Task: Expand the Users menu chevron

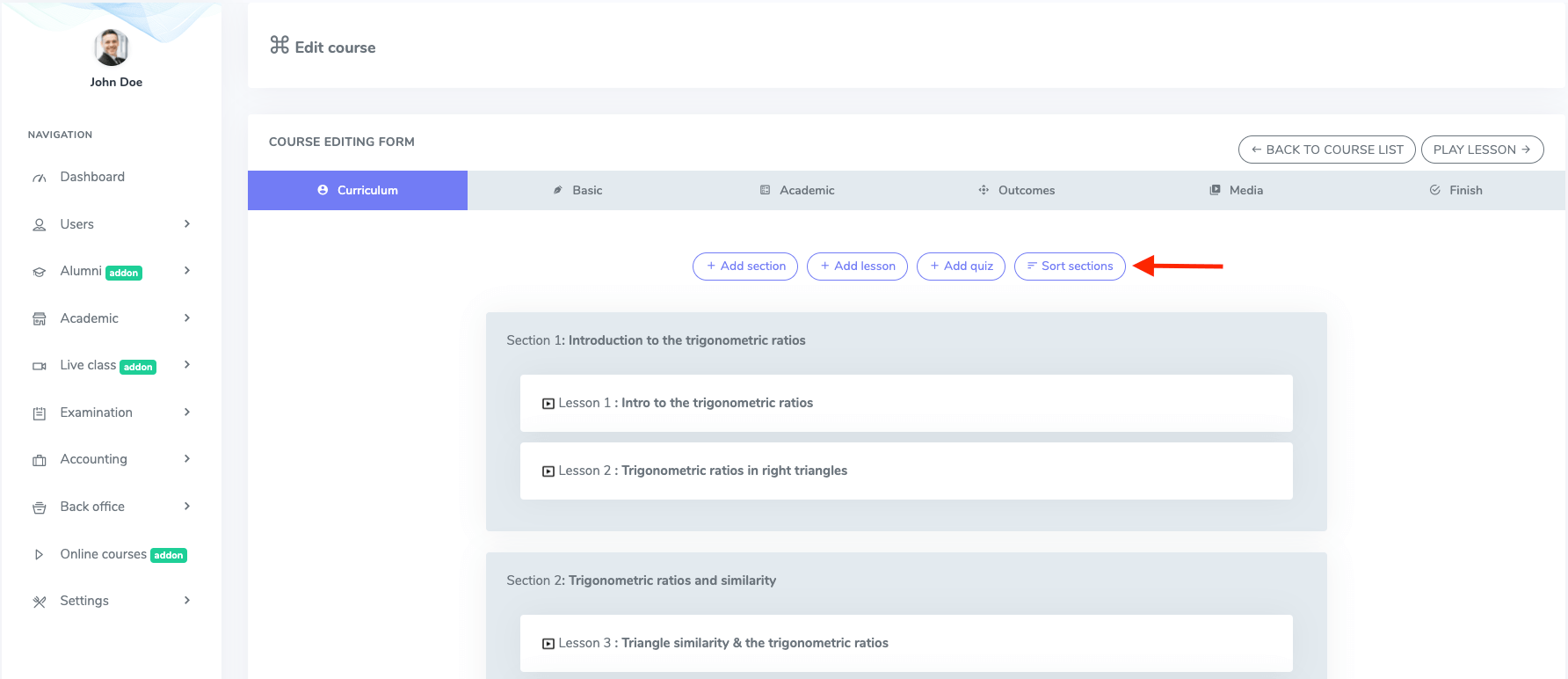Action: click(187, 224)
